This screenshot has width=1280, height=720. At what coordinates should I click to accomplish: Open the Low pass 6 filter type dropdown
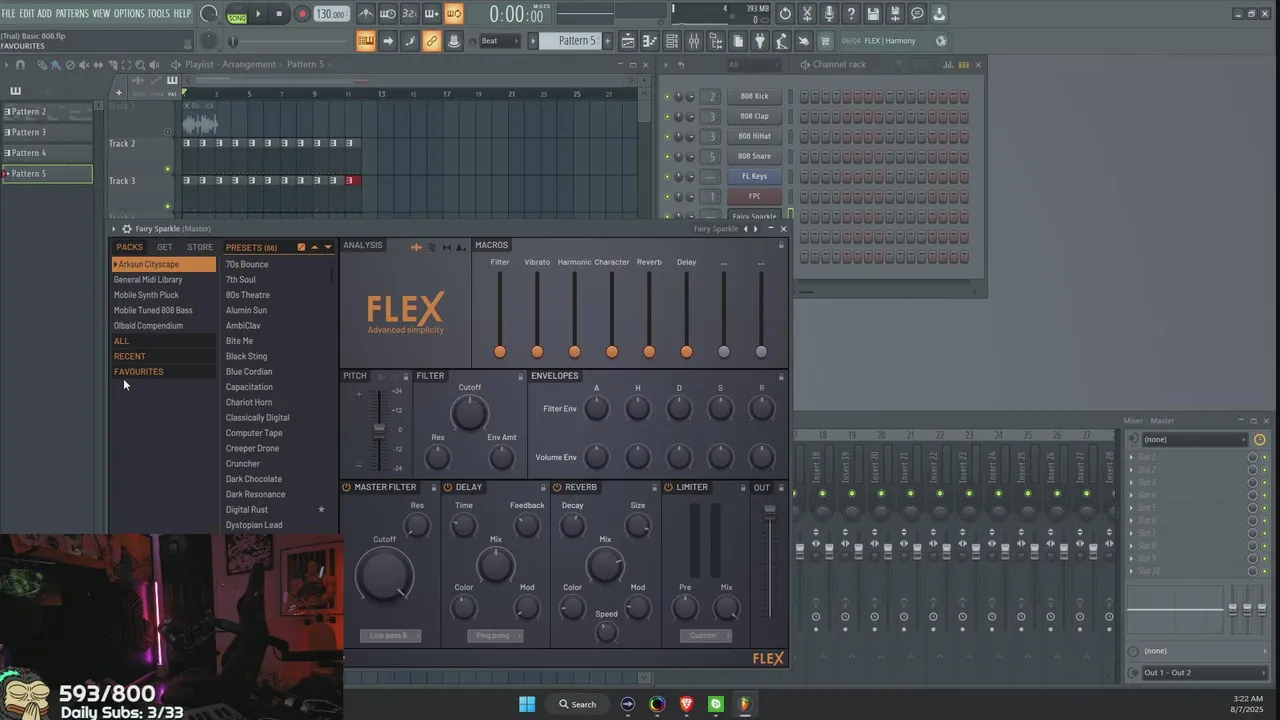(x=391, y=636)
